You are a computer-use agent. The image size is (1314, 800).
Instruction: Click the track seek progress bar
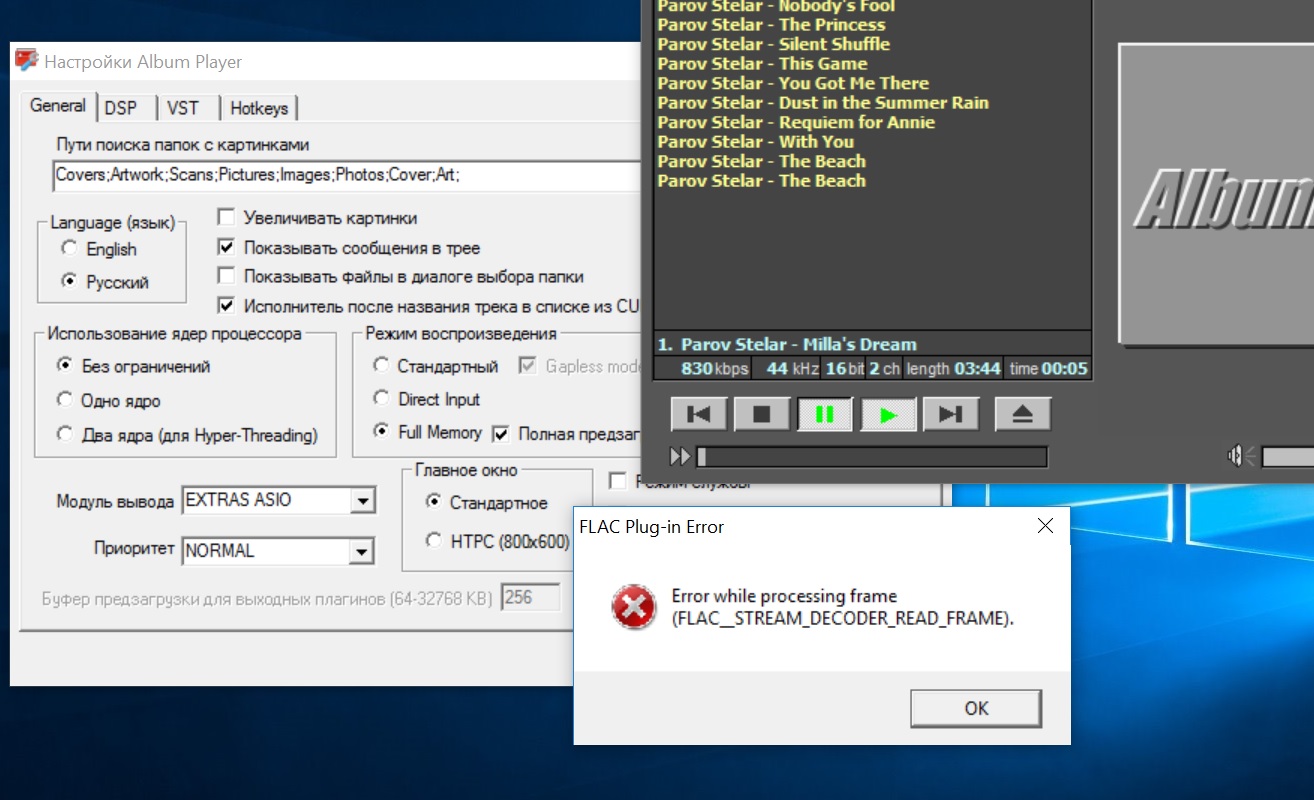pyautogui.click(x=871, y=457)
